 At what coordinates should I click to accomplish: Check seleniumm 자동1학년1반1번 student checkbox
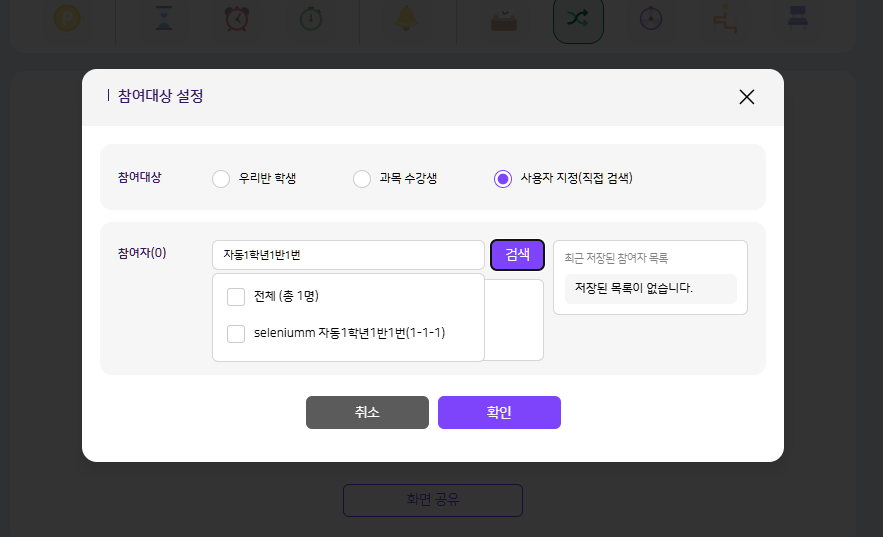[236, 333]
